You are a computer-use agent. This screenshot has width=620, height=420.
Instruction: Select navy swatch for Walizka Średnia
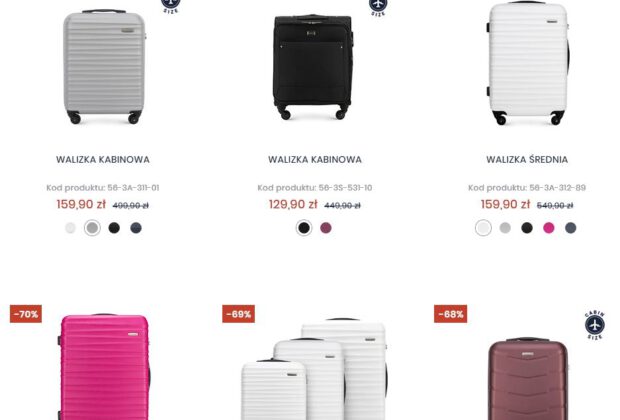point(570,228)
